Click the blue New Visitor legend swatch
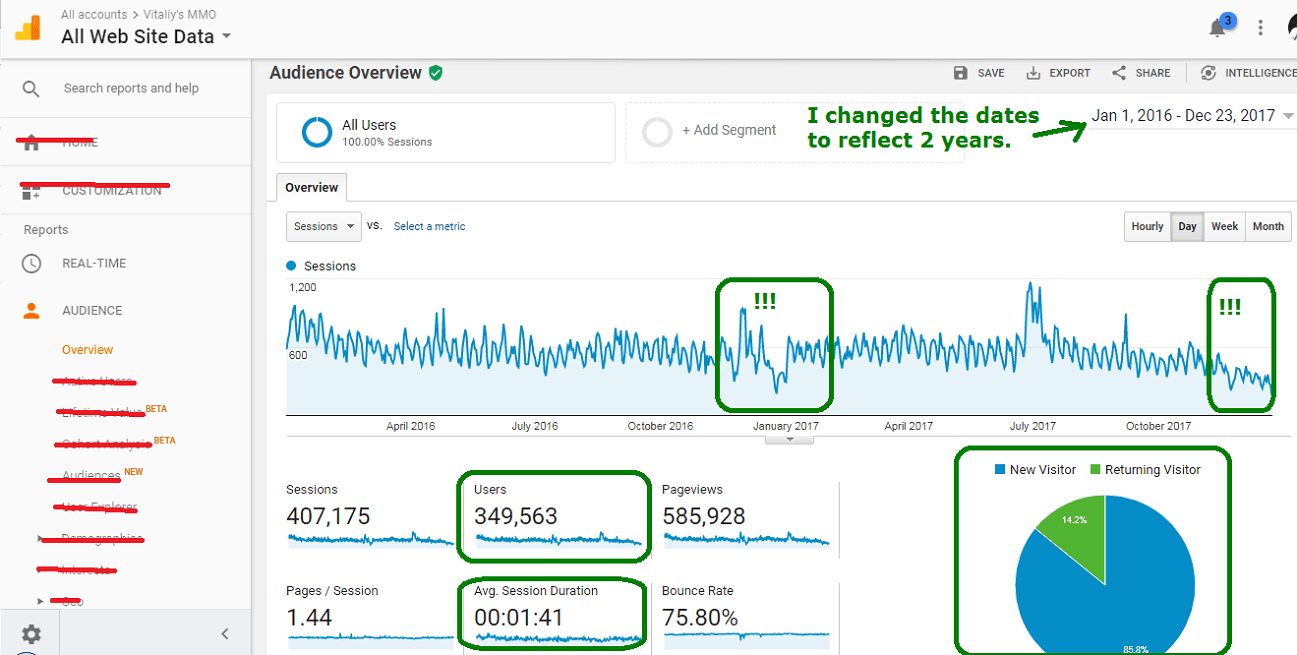 click(x=1001, y=469)
